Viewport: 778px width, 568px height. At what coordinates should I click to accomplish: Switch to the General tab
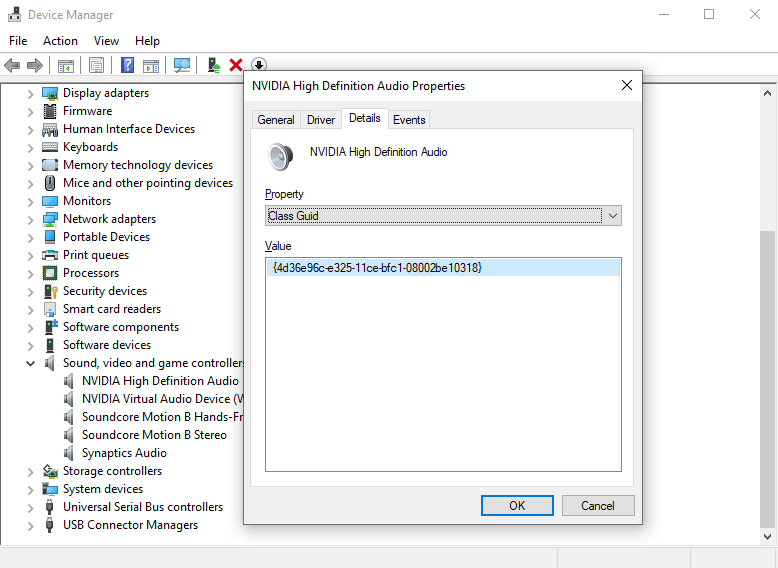click(x=276, y=120)
